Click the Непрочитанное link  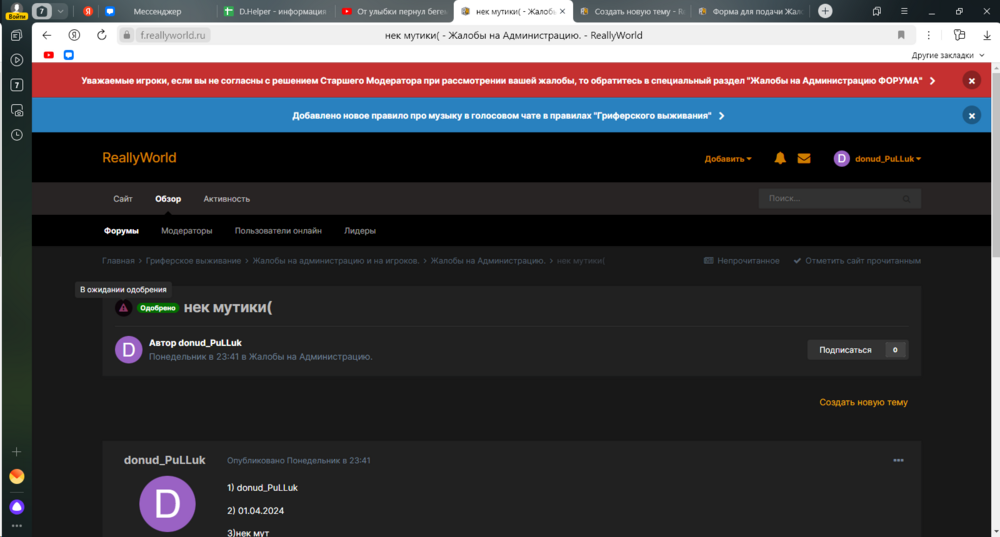click(x=741, y=261)
